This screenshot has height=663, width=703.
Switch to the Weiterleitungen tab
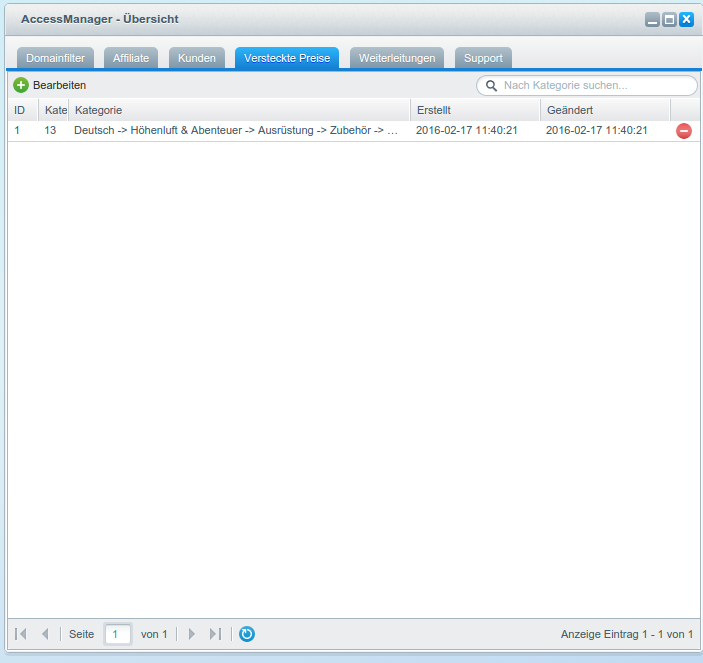click(397, 58)
